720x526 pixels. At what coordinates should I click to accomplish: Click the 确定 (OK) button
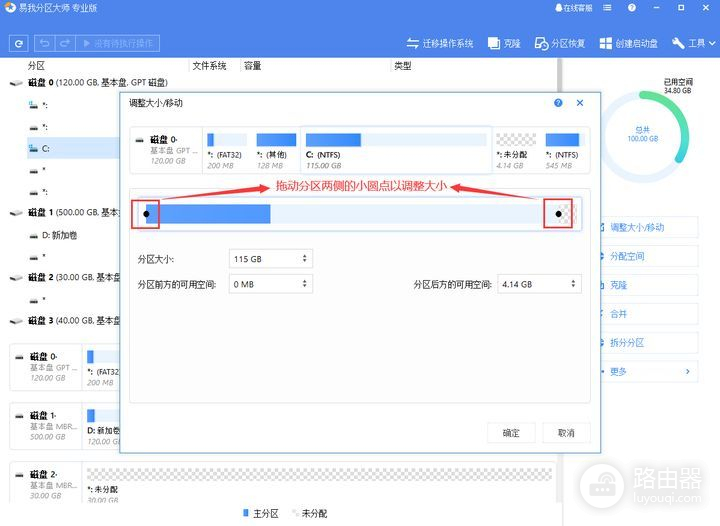pyautogui.click(x=511, y=433)
